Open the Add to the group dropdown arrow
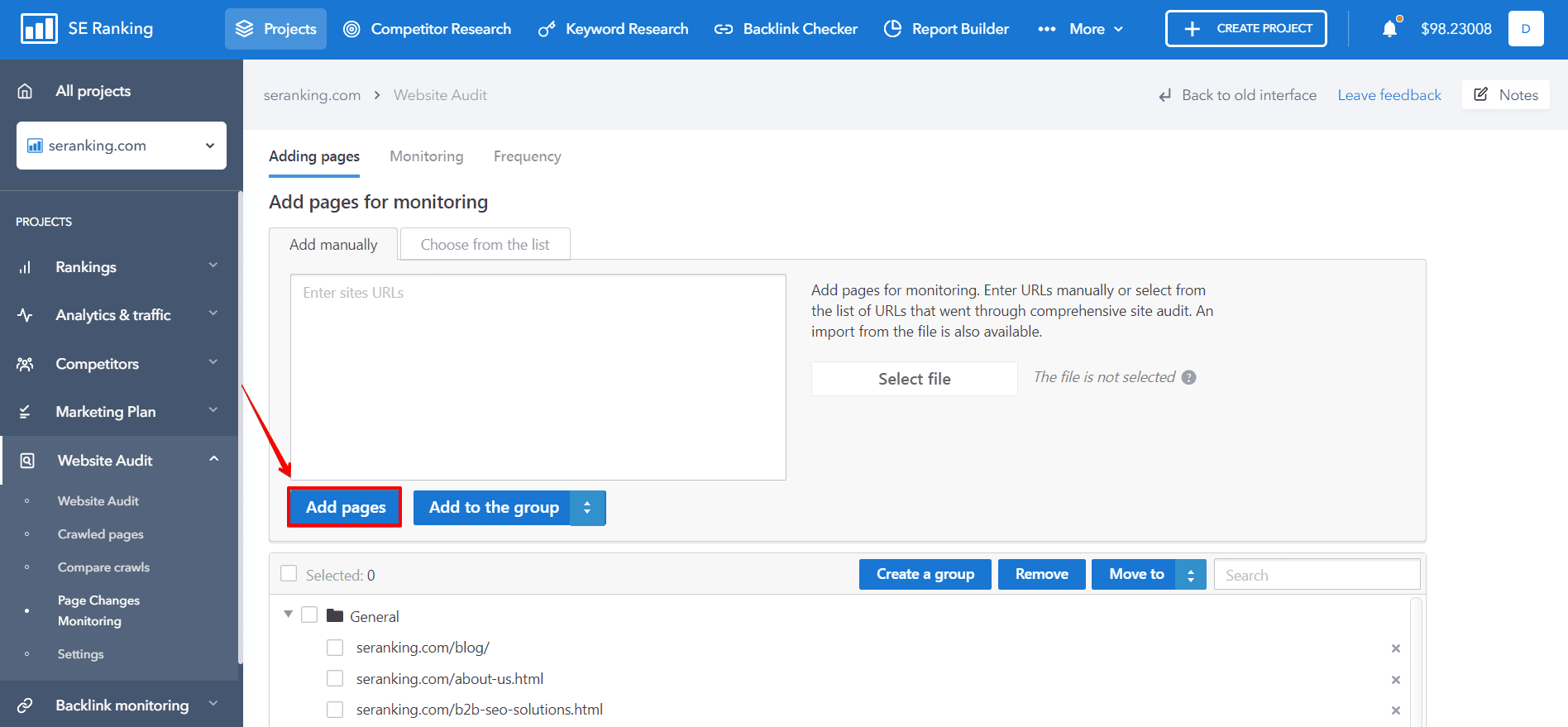This screenshot has width=1568, height=727. coord(588,508)
